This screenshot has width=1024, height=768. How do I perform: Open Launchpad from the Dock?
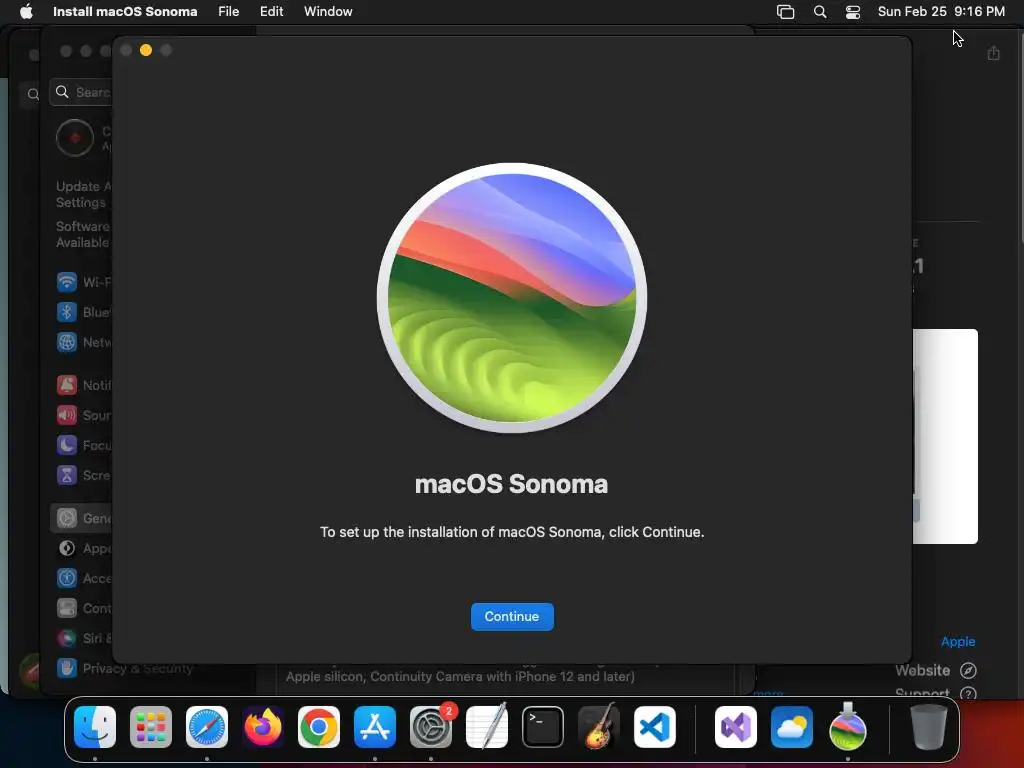point(151,727)
